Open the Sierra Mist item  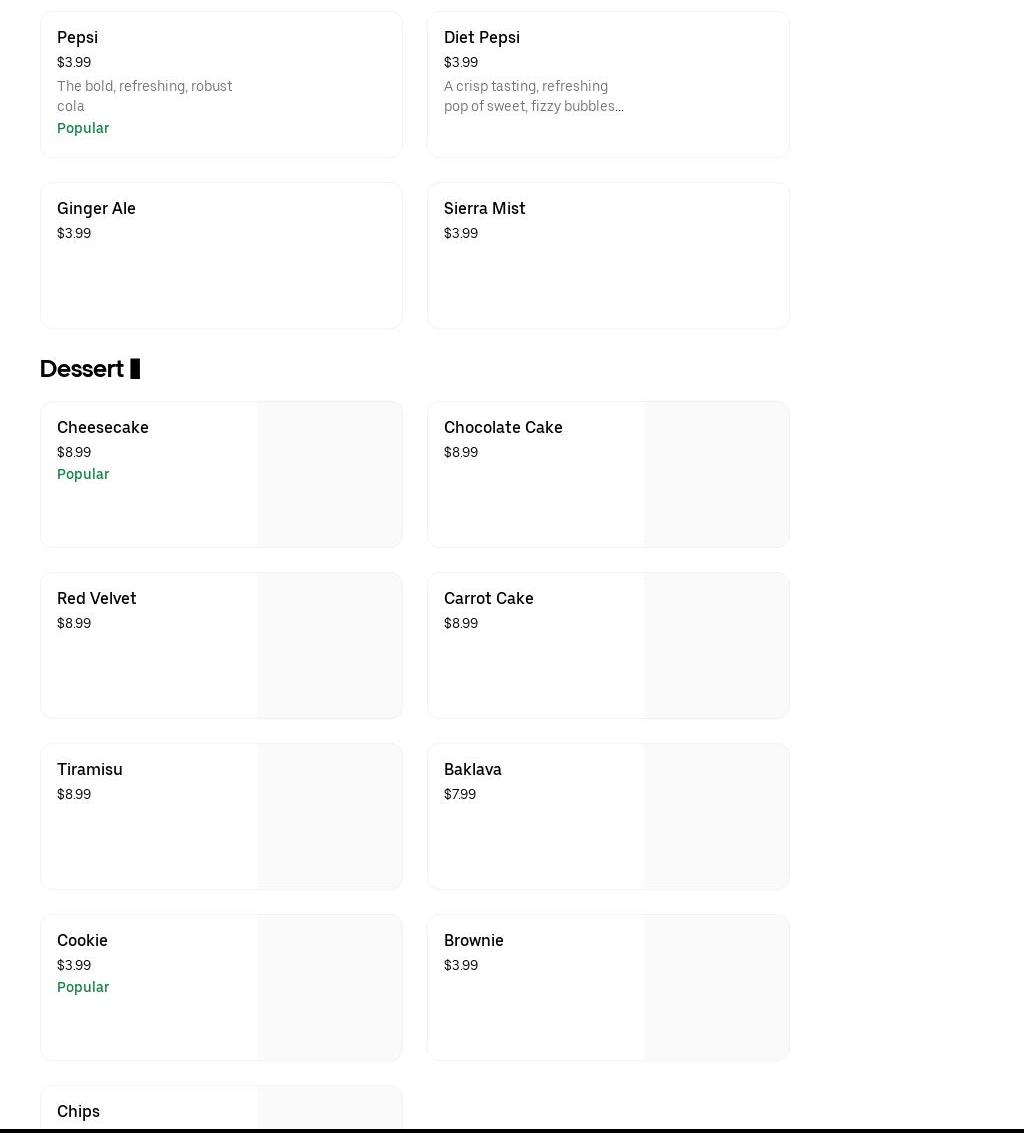pyautogui.click(x=485, y=209)
